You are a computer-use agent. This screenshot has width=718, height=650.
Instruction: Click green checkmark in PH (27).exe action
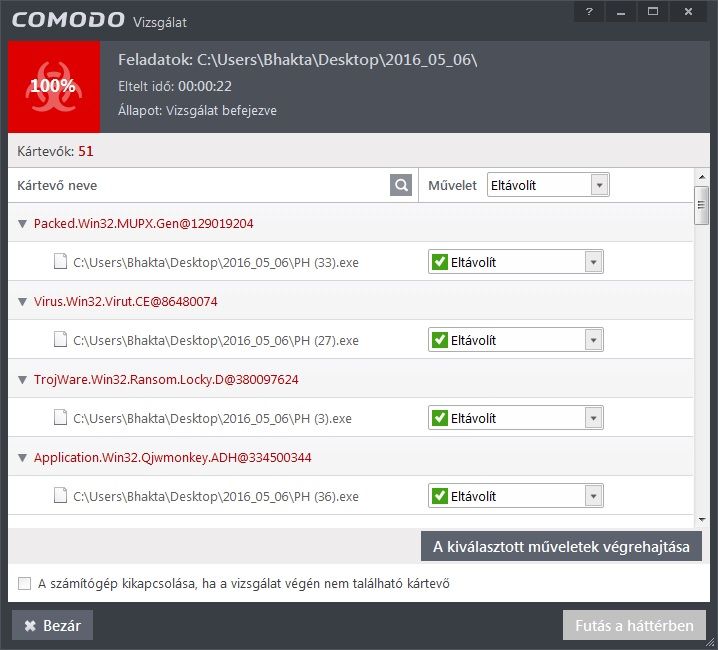tap(440, 340)
